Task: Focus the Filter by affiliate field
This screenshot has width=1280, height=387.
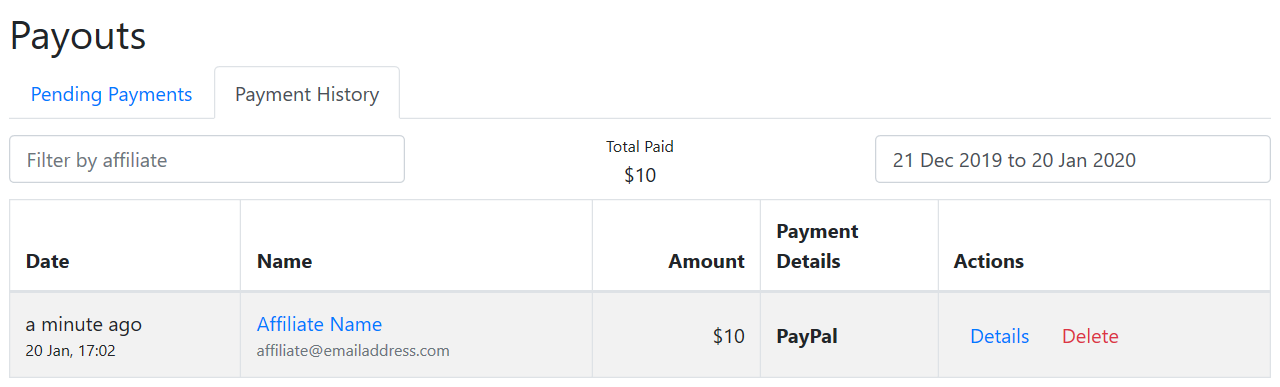Action: [207, 160]
